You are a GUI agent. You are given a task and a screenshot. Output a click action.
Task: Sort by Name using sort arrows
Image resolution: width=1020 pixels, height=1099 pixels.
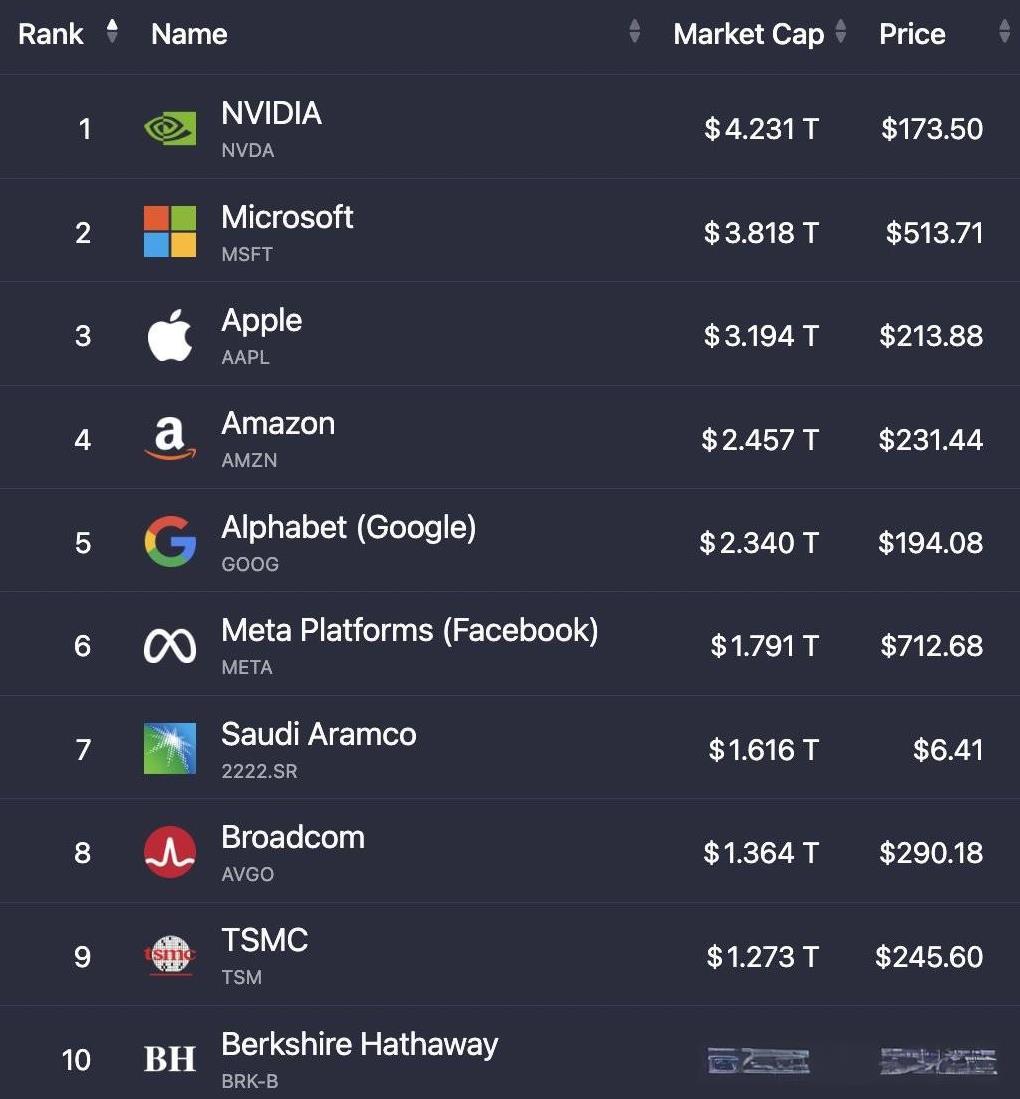coord(634,32)
